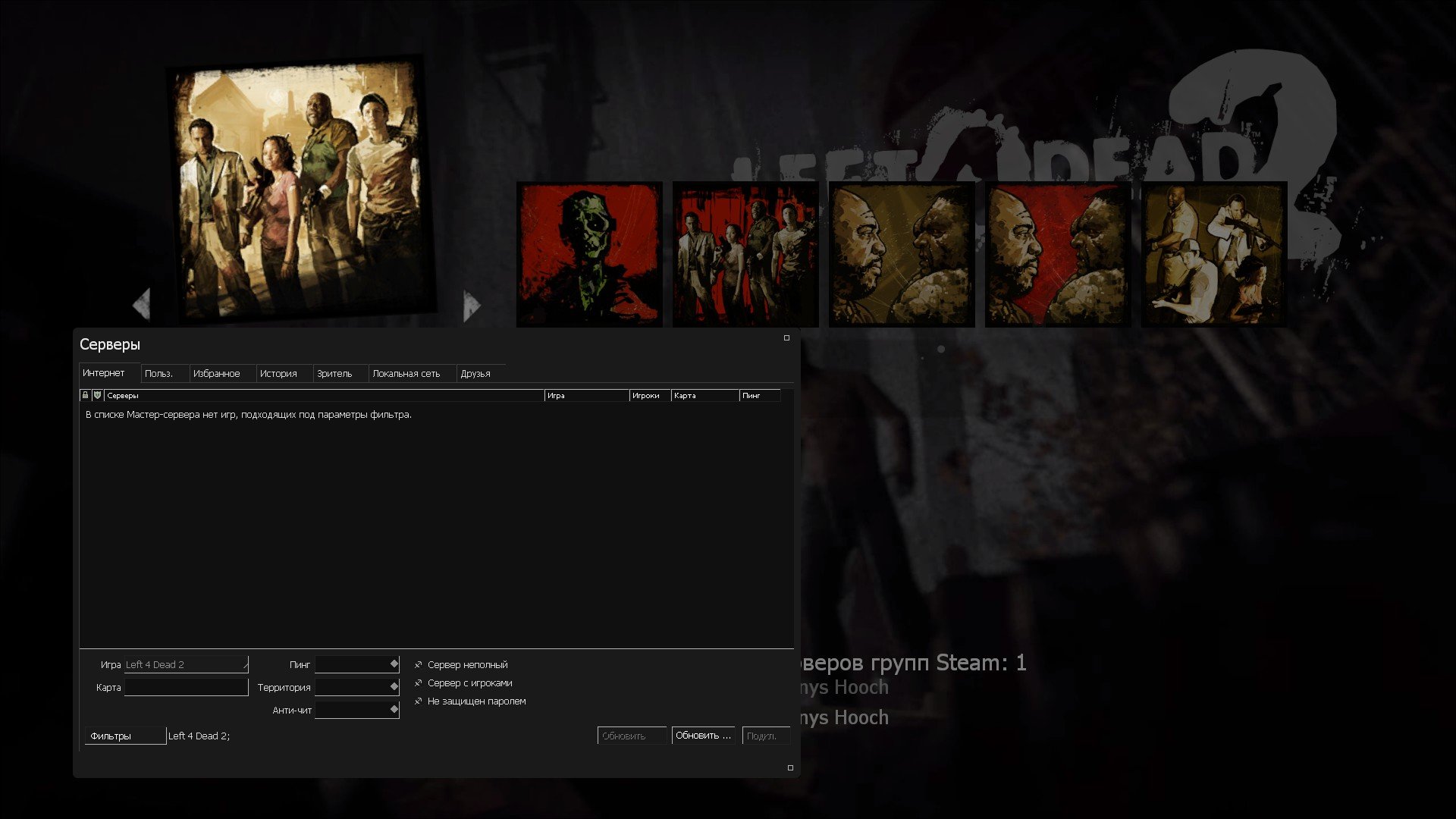The width and height of the screenshot is (1456, 819).
Task: Select the survivors on red background thumbnail
Action: click(745, 255)
